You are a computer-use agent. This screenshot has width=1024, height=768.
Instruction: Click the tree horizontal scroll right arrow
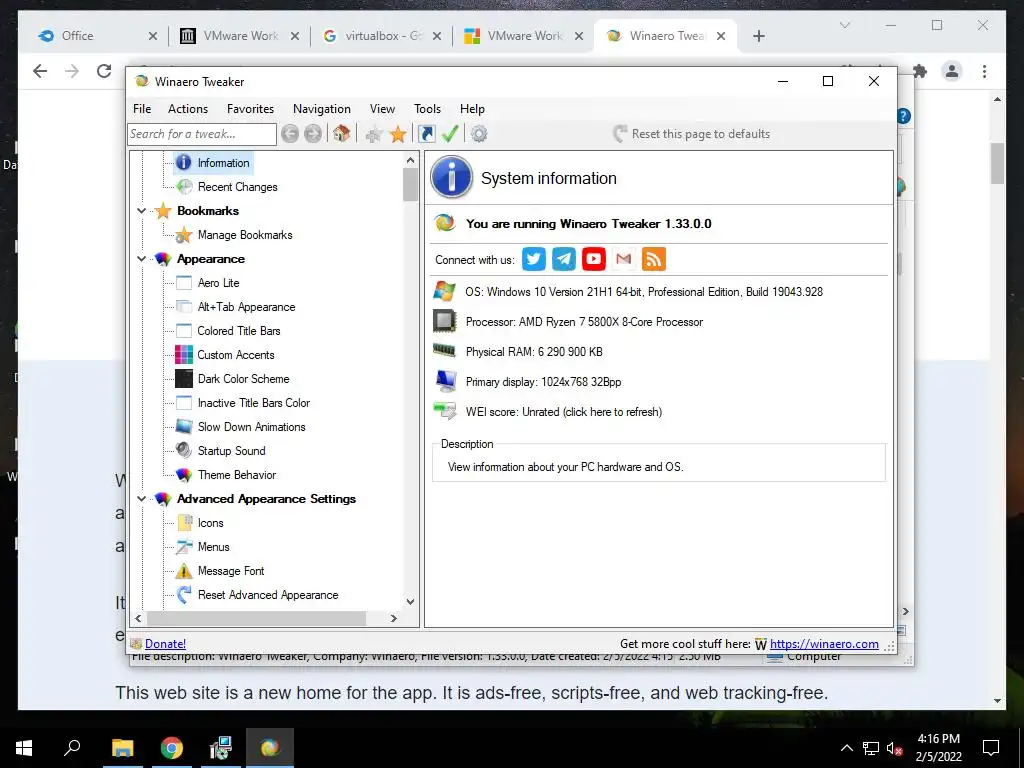[393, 618]
